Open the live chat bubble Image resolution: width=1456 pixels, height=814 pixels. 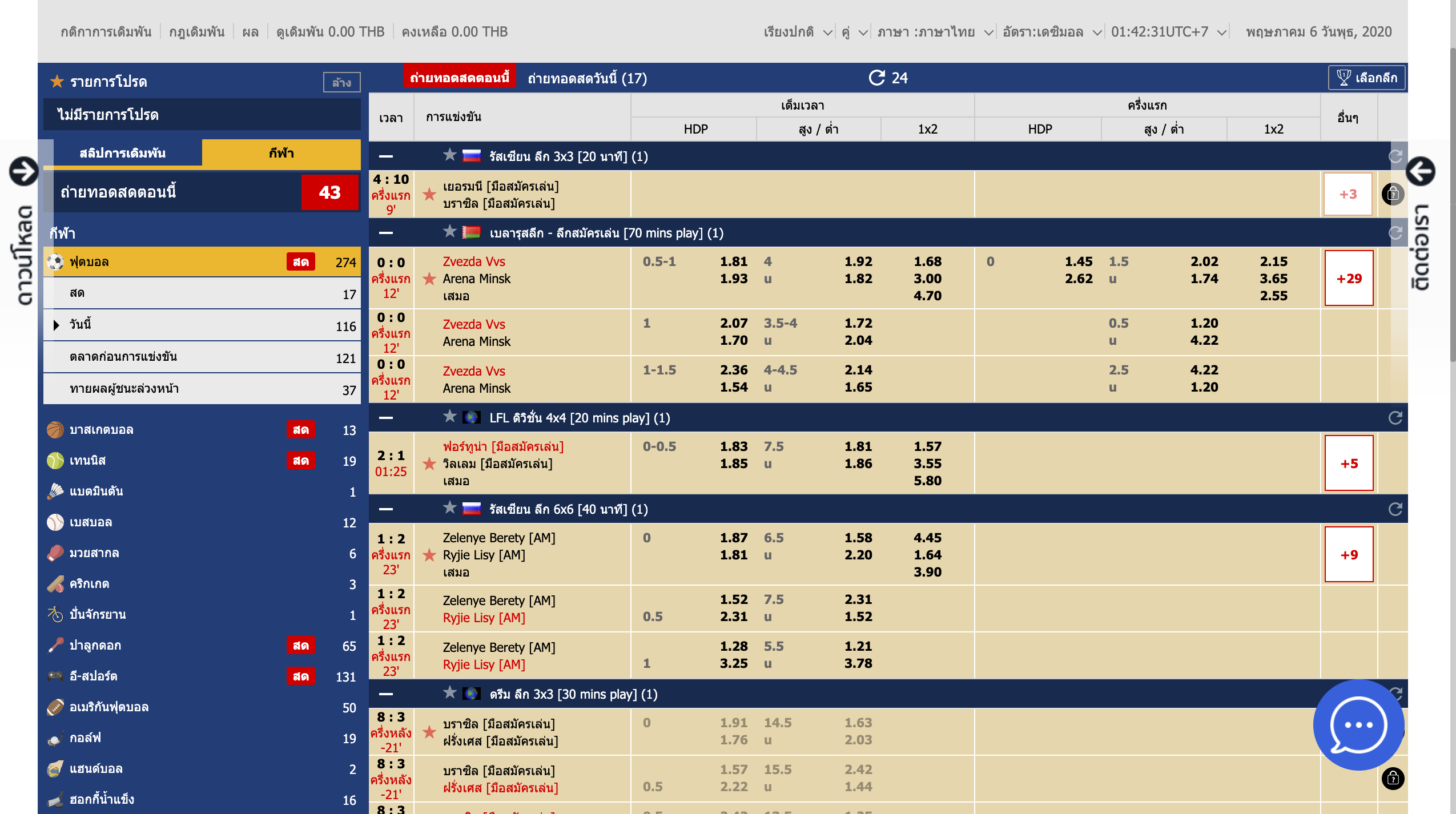click(1358, 725)
